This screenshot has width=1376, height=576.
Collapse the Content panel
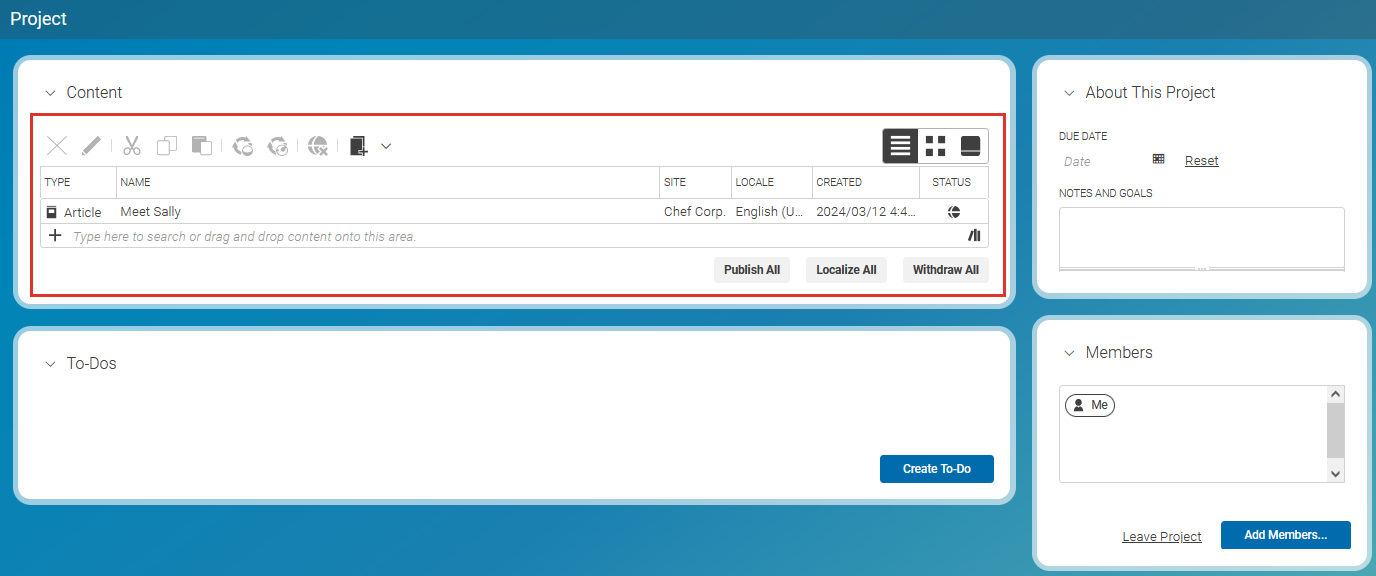point(50,93)
